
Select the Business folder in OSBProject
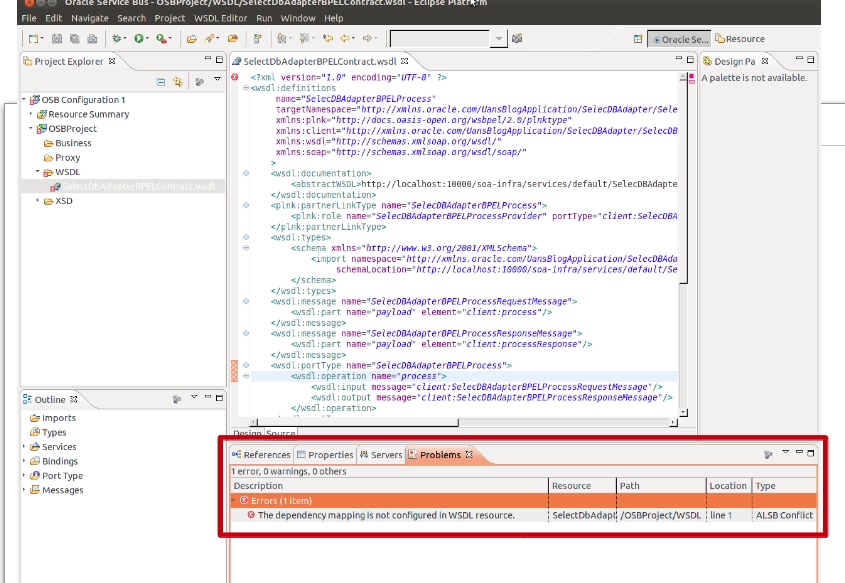72,143
